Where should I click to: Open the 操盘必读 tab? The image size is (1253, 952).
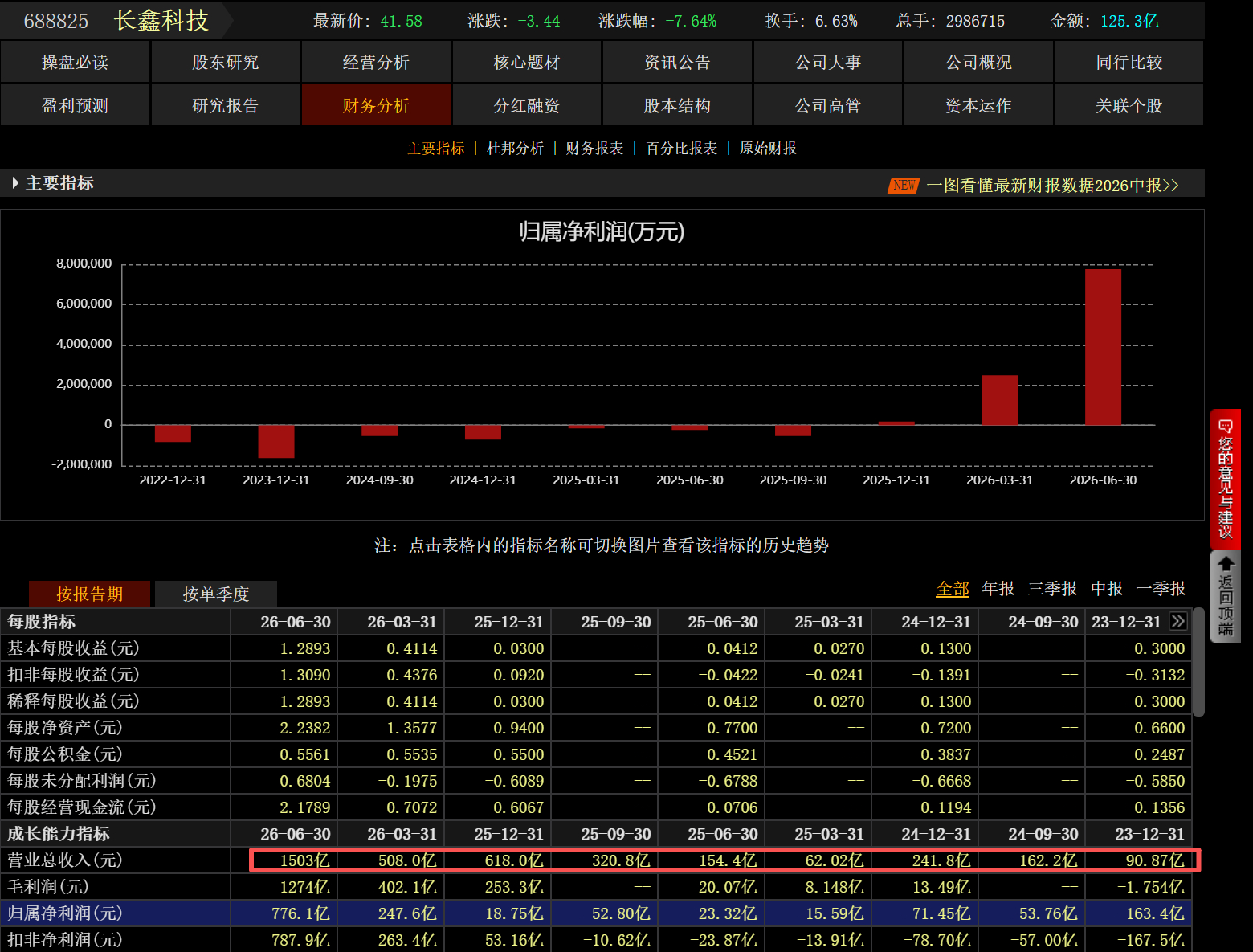[x=75, y=62]
